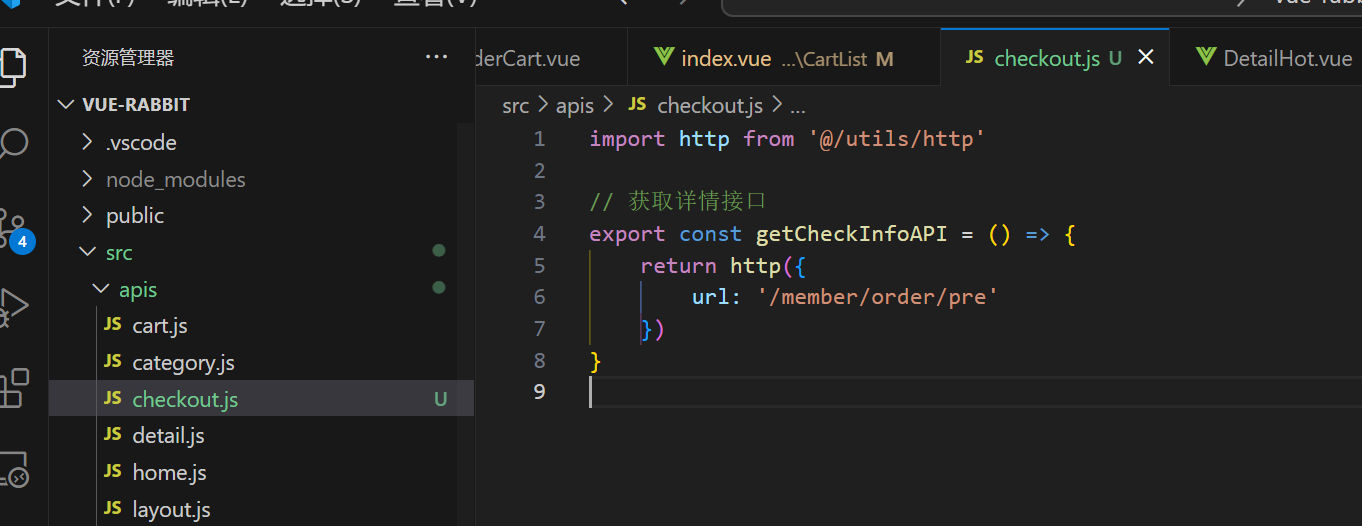Open the Extensions view in activity bar
This screenshot has height=526, width=1362.
[x=14, y=388]
